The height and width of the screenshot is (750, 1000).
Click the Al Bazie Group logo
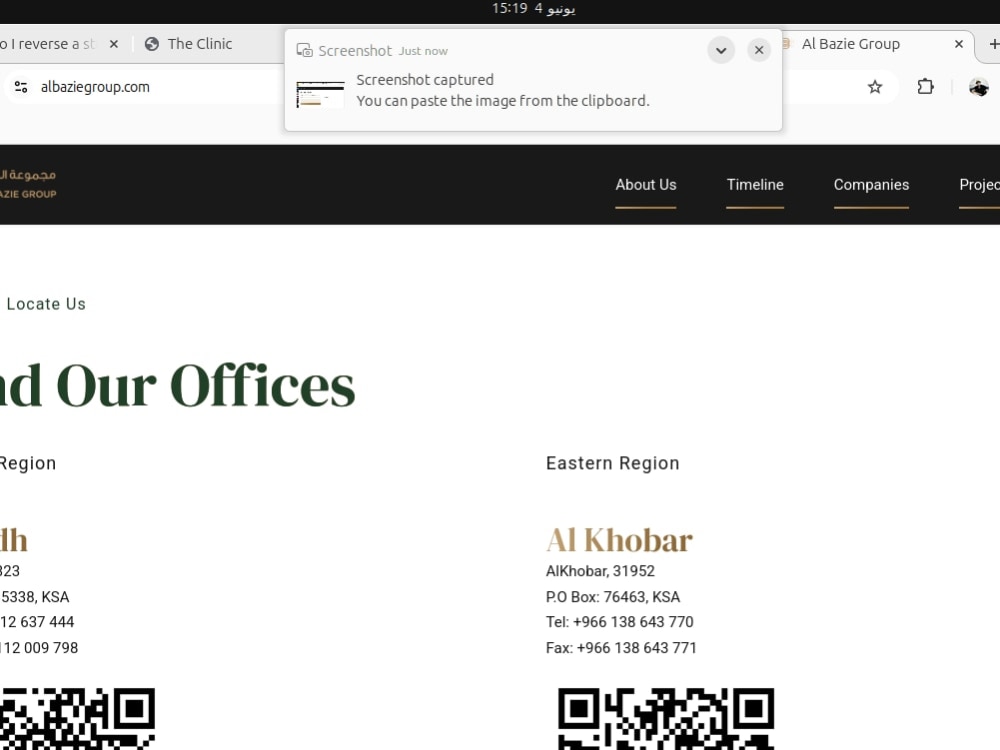(28, 184)
